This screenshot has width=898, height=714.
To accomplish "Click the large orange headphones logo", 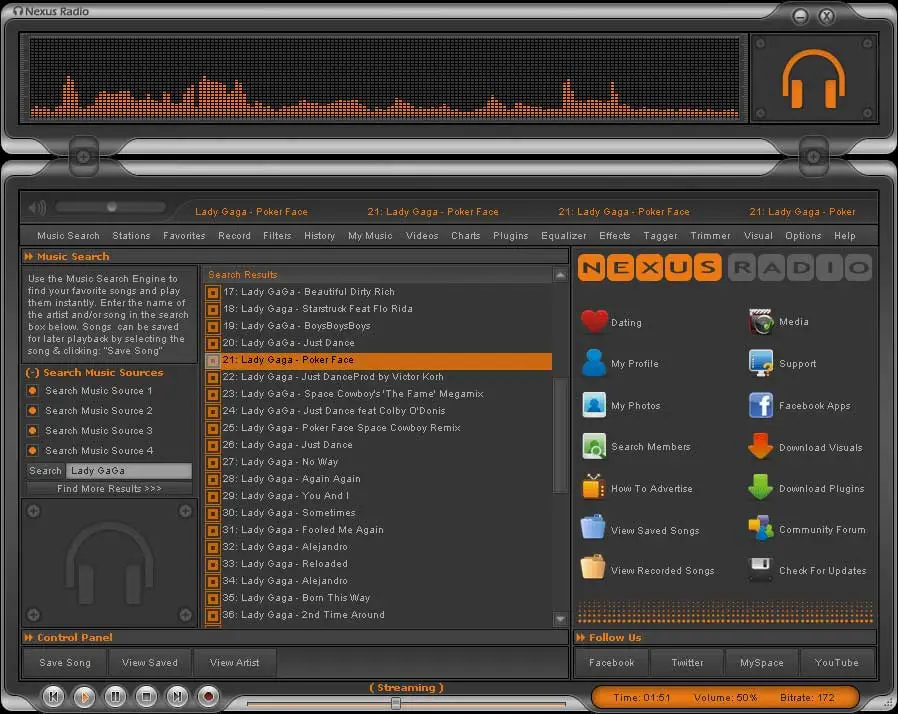I will [x=813, y=78].
